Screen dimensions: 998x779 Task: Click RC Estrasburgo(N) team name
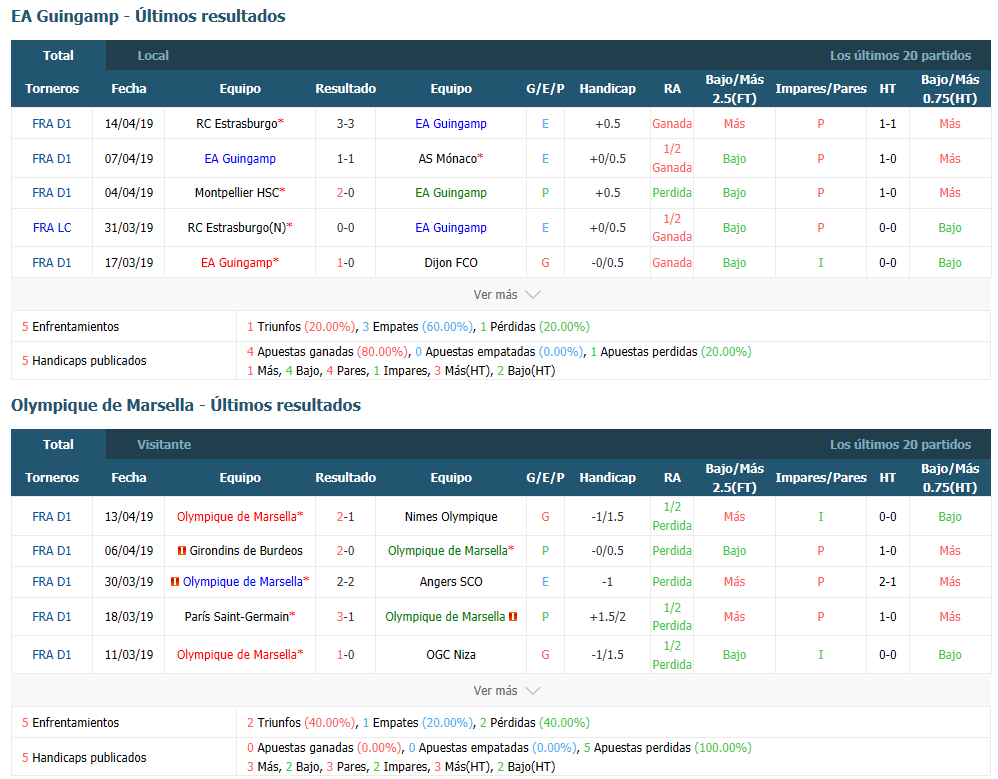[237, 227]
